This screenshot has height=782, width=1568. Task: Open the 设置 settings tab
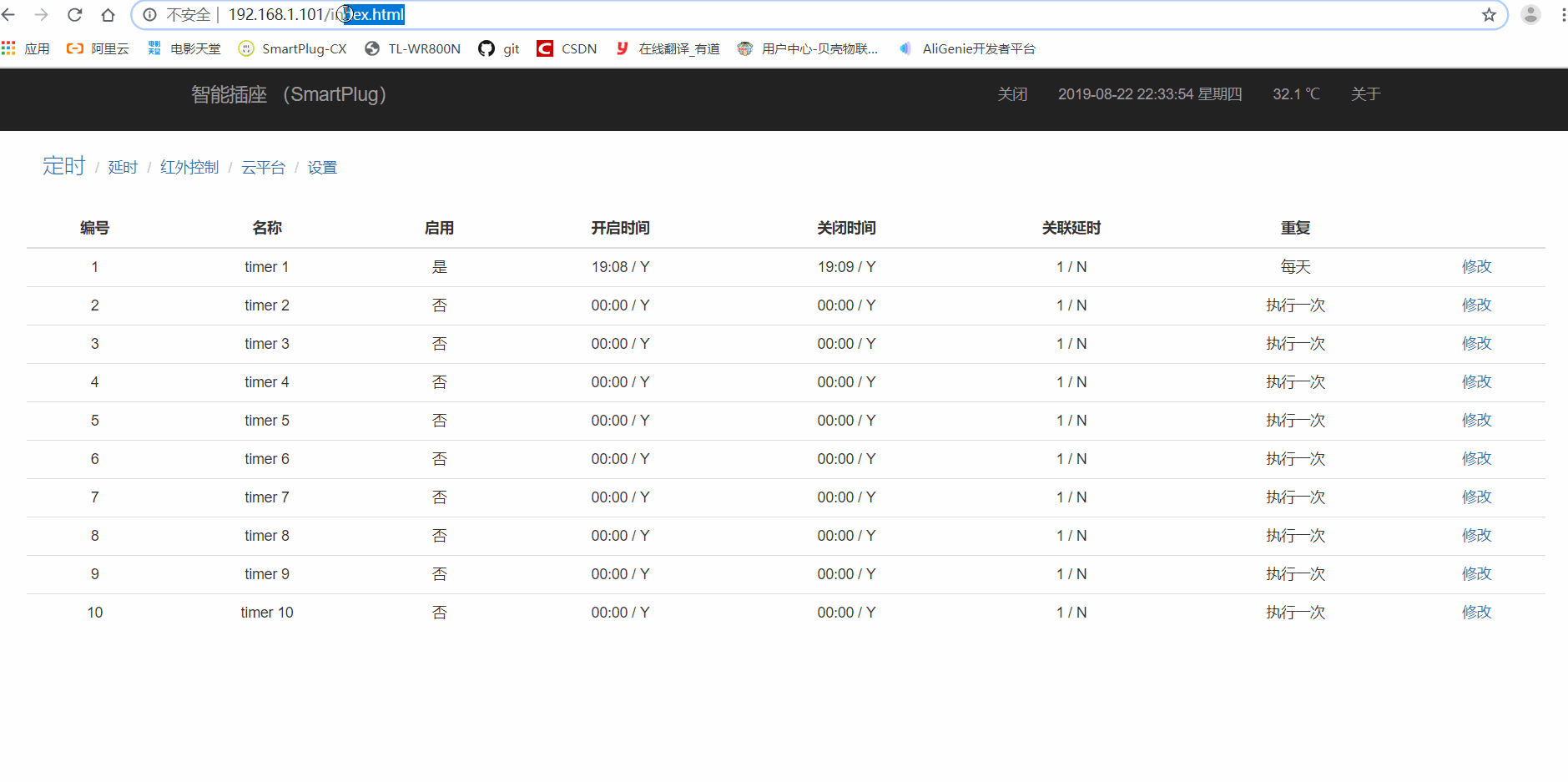[322, 168]
